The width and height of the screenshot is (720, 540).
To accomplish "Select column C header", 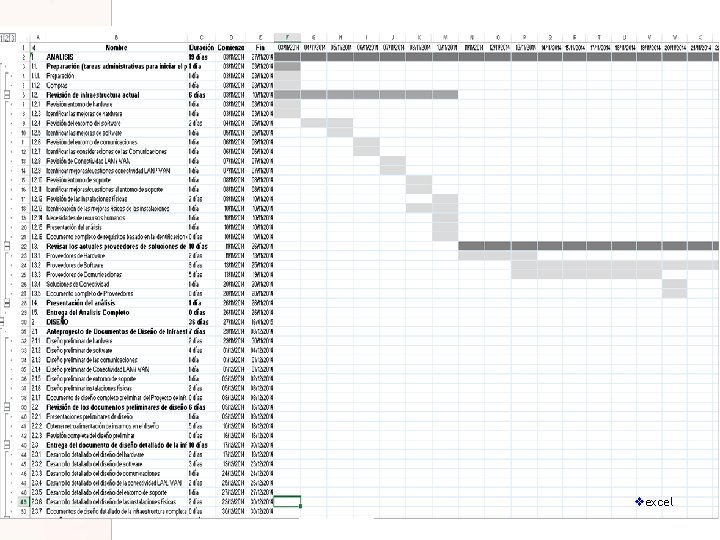I will (x=201, y=38).
